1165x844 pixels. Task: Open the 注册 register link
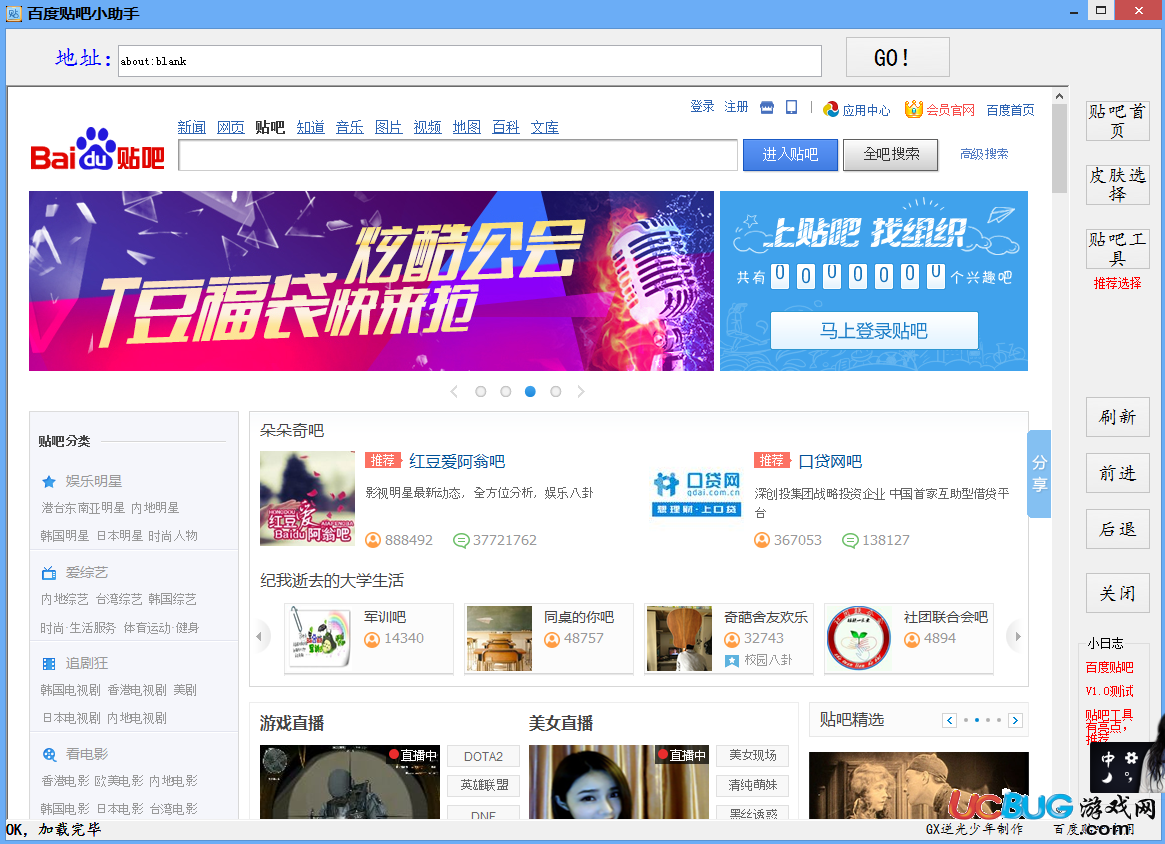click(736, 107)
